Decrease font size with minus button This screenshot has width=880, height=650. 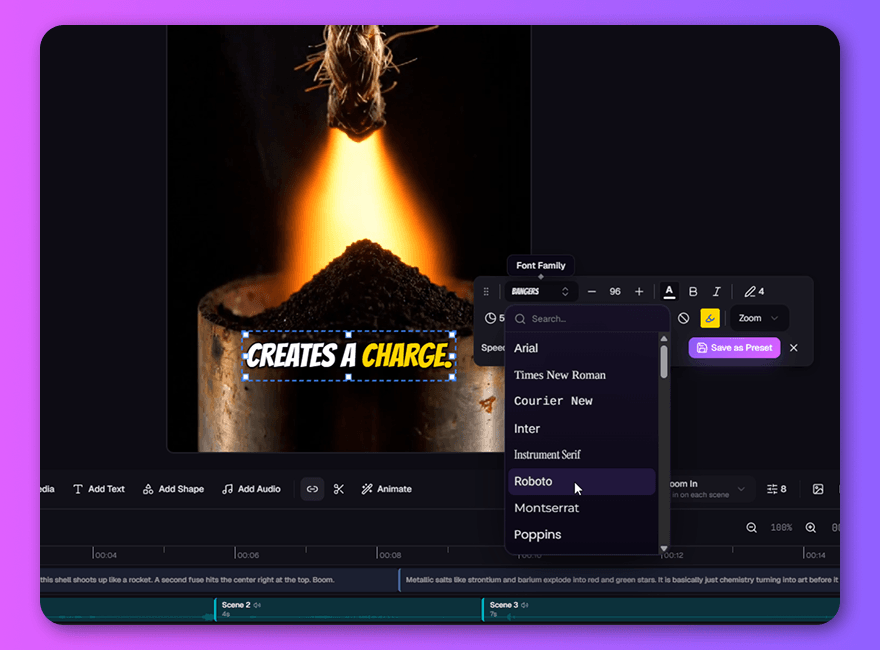[592, 292]
